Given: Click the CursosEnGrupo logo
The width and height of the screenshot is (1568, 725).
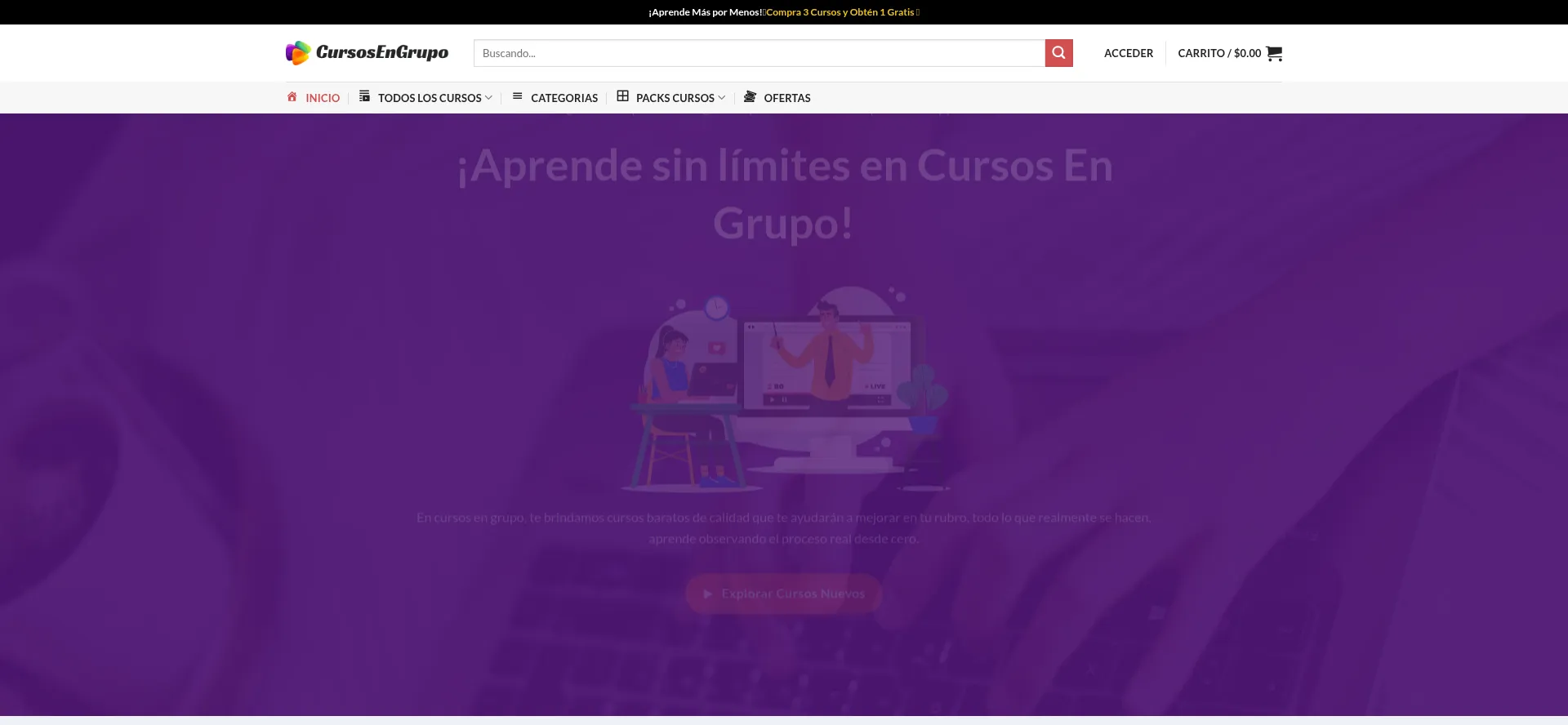Looking at the screenshot, I should point(367,53).
